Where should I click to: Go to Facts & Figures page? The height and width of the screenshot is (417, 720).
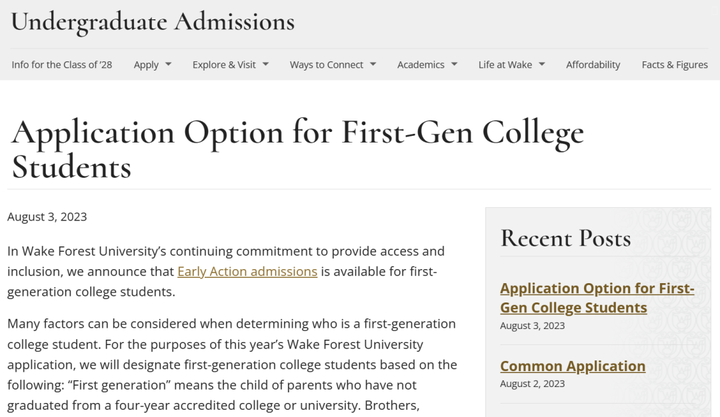[674, 65]
